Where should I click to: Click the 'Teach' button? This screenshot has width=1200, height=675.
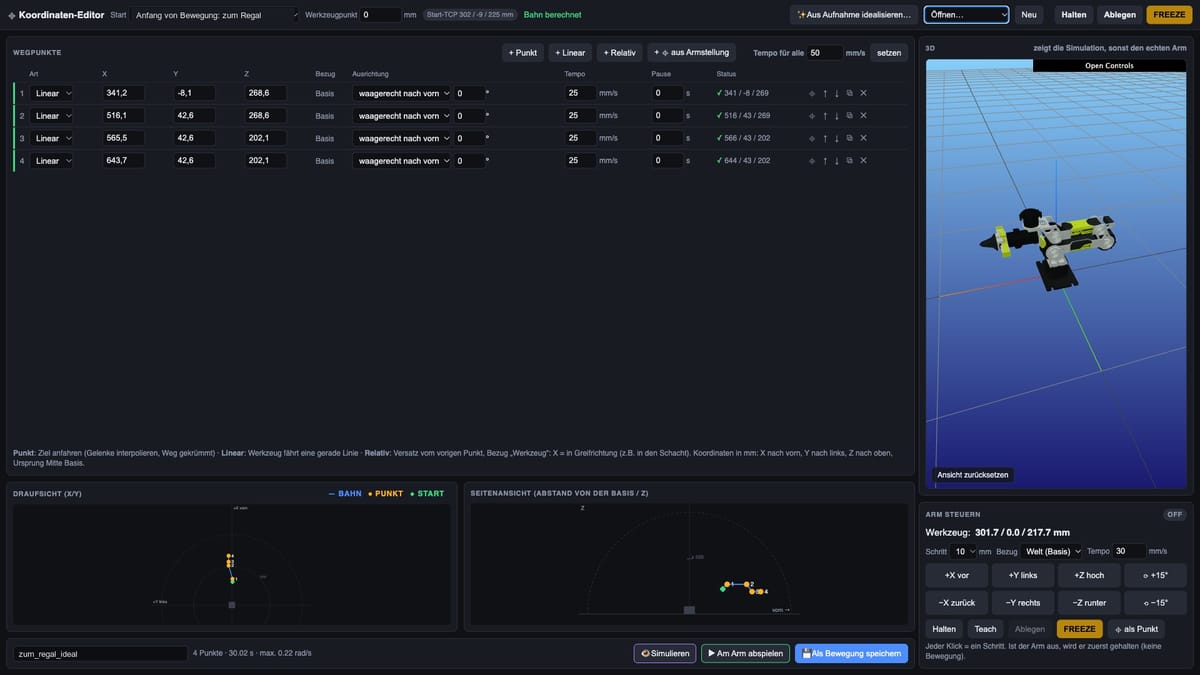coord(986,629)
